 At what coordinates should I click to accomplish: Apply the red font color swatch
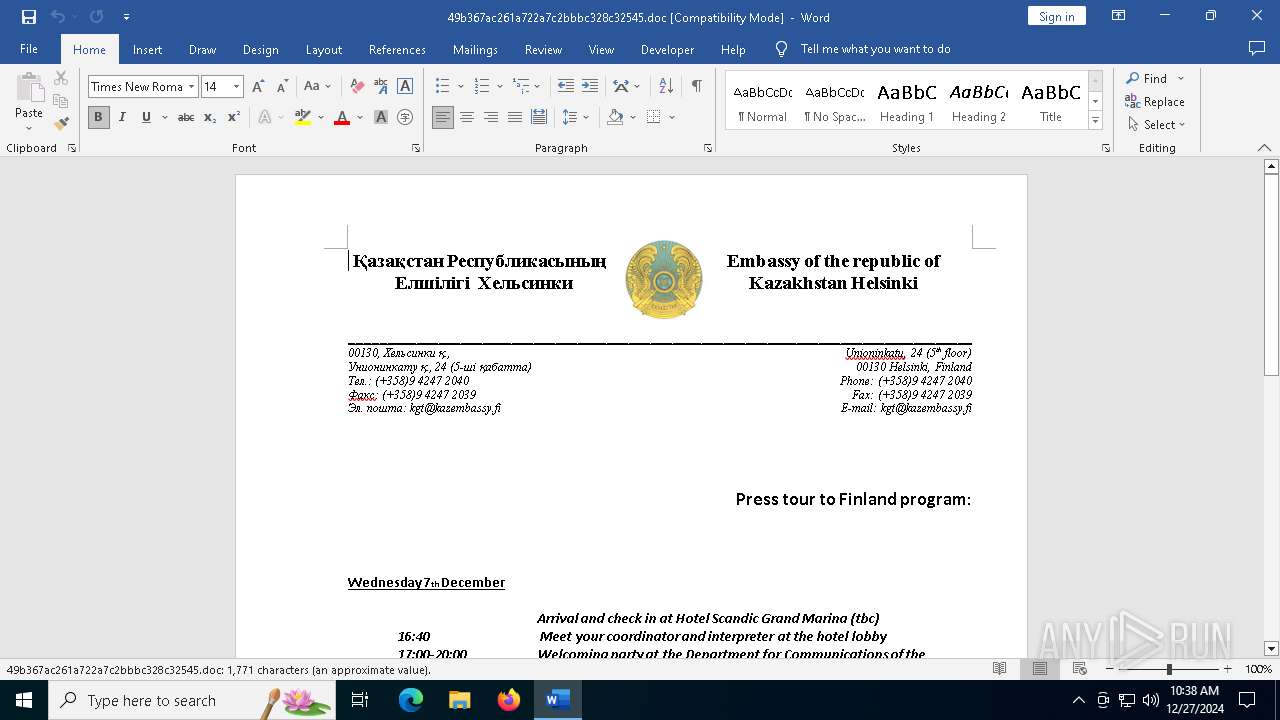point(342,117)
